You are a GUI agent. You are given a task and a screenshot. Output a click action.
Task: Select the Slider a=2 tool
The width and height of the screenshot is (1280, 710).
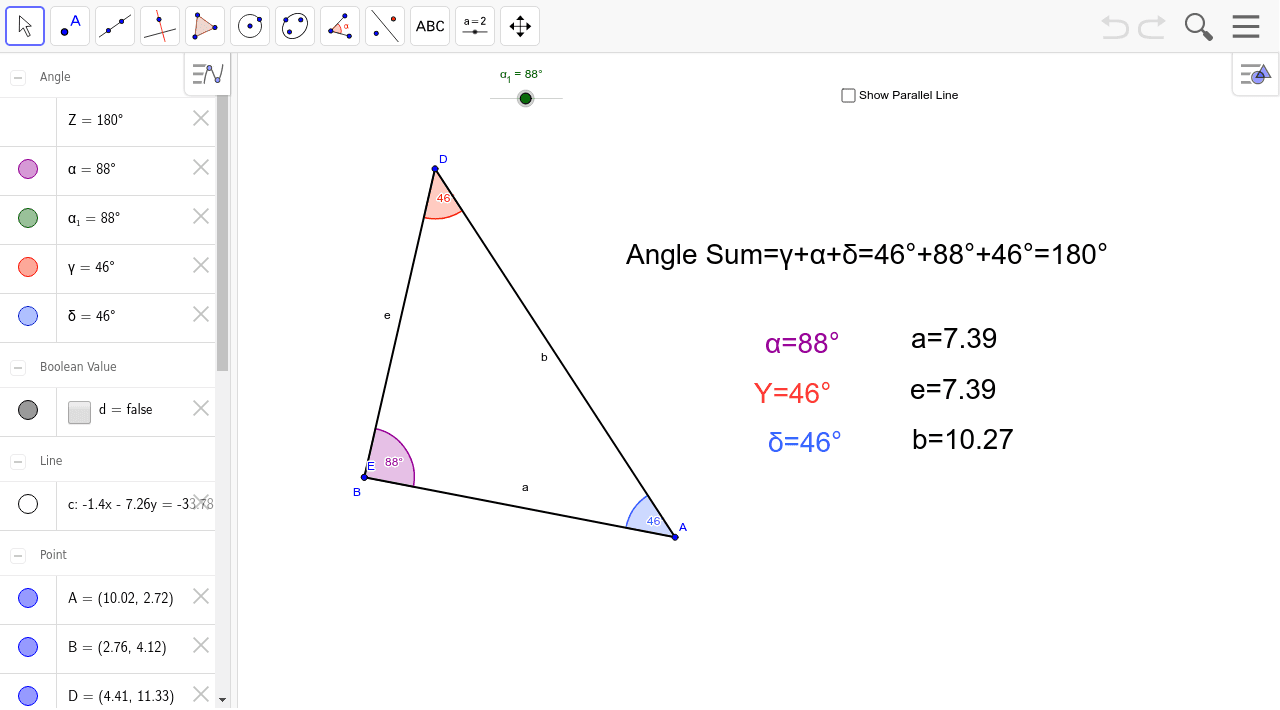475,26
